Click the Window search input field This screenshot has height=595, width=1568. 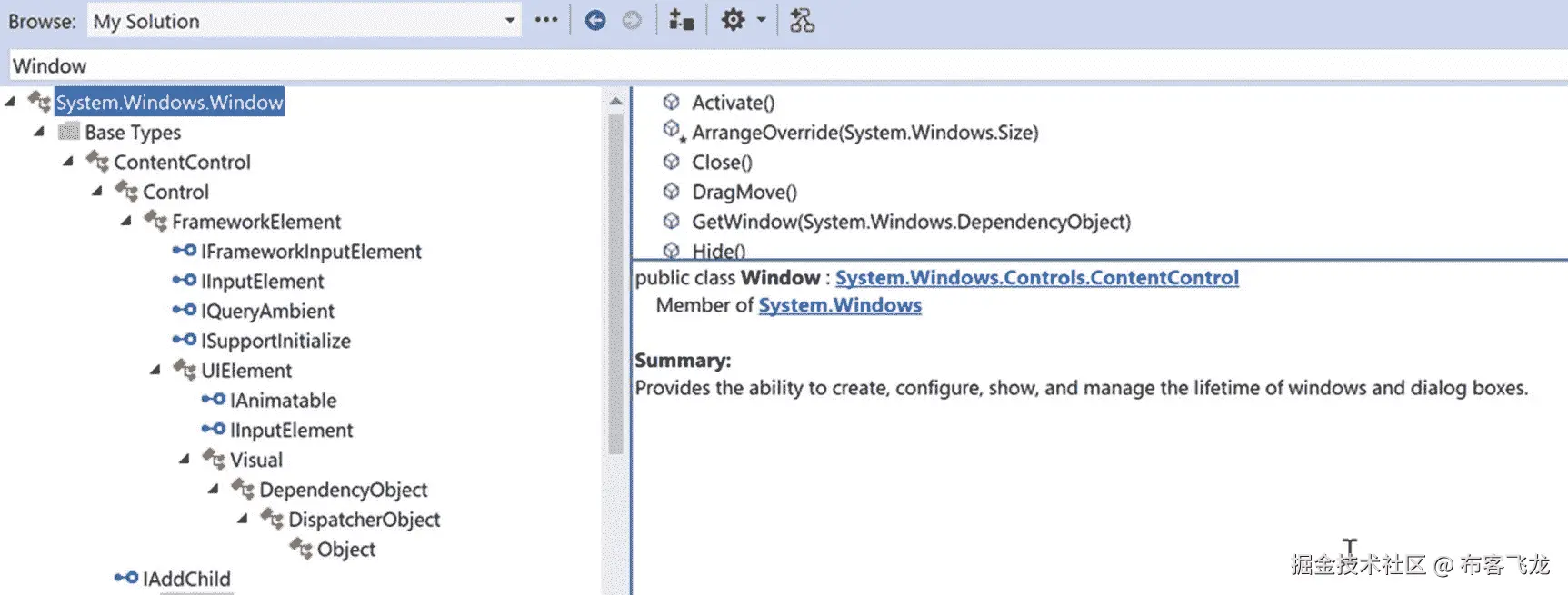(x=787, y=66)
